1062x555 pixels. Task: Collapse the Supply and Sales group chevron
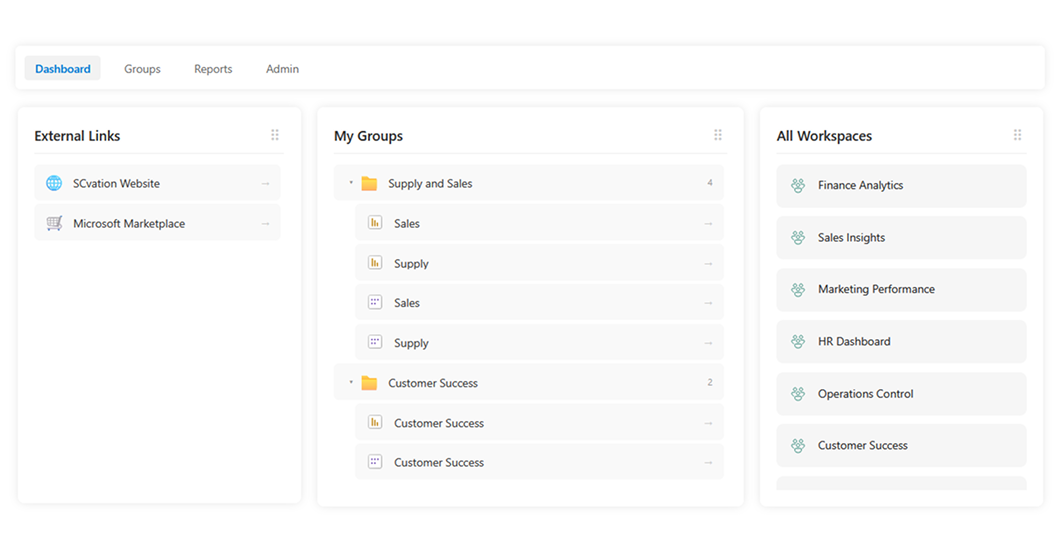pyautogui.click(x=351, y=183)
